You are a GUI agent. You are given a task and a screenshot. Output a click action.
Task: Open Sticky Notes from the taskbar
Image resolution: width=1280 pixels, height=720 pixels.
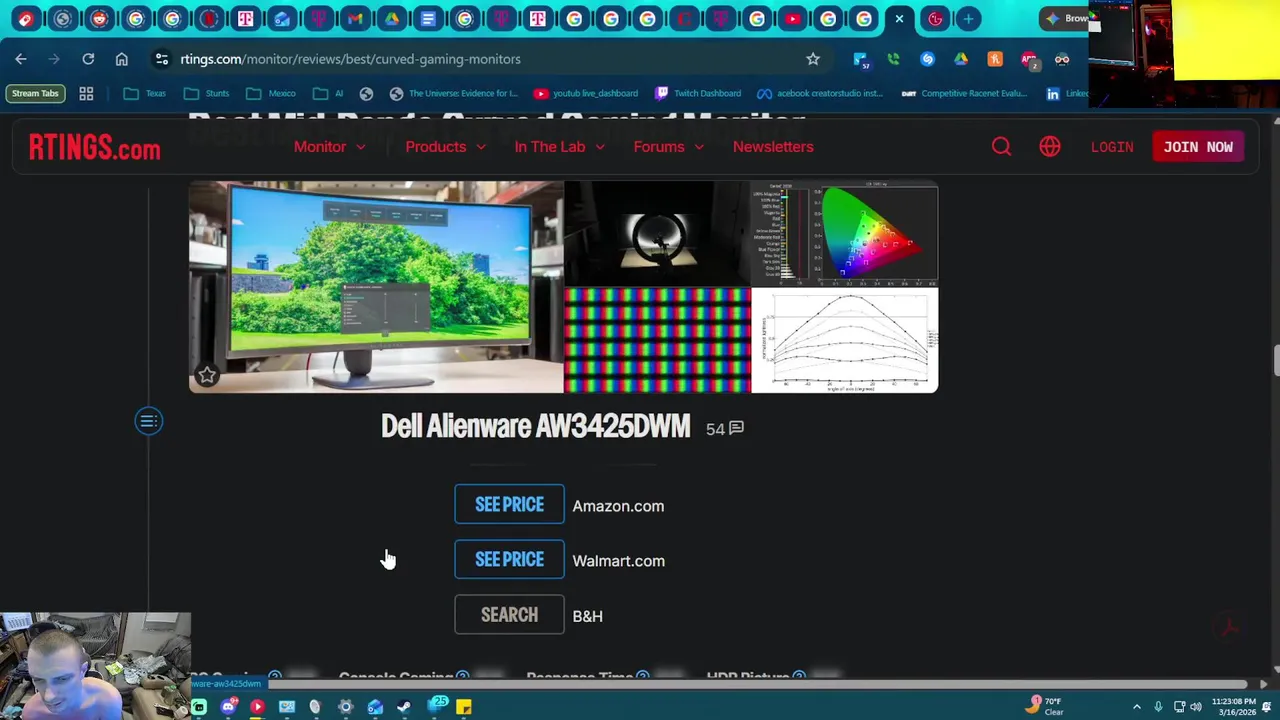(x=463, y=707)
